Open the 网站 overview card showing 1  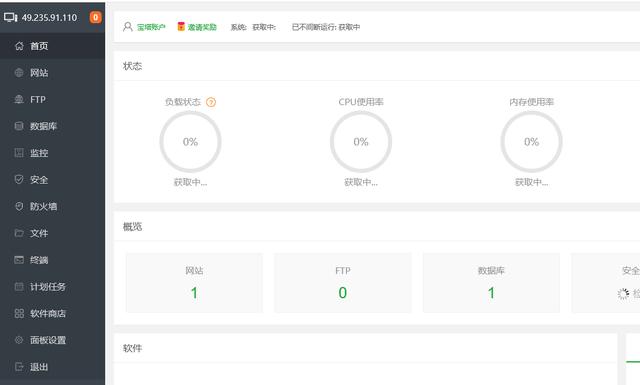click(x=194, y=283)
